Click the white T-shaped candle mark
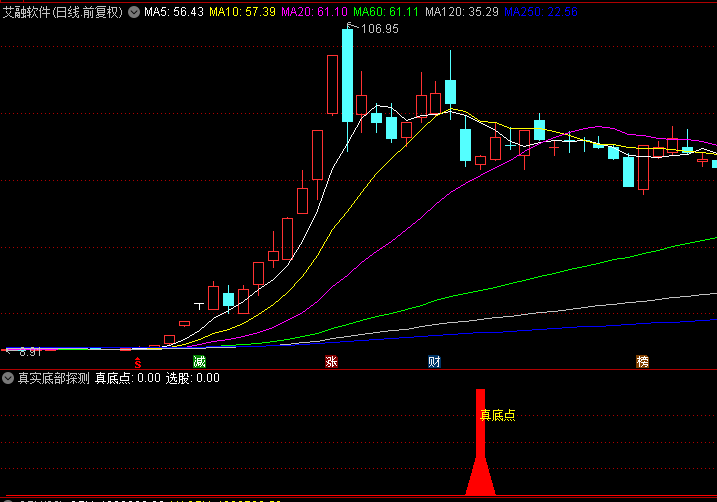Viewport: 717px width, 502px height. click(199, 306)
